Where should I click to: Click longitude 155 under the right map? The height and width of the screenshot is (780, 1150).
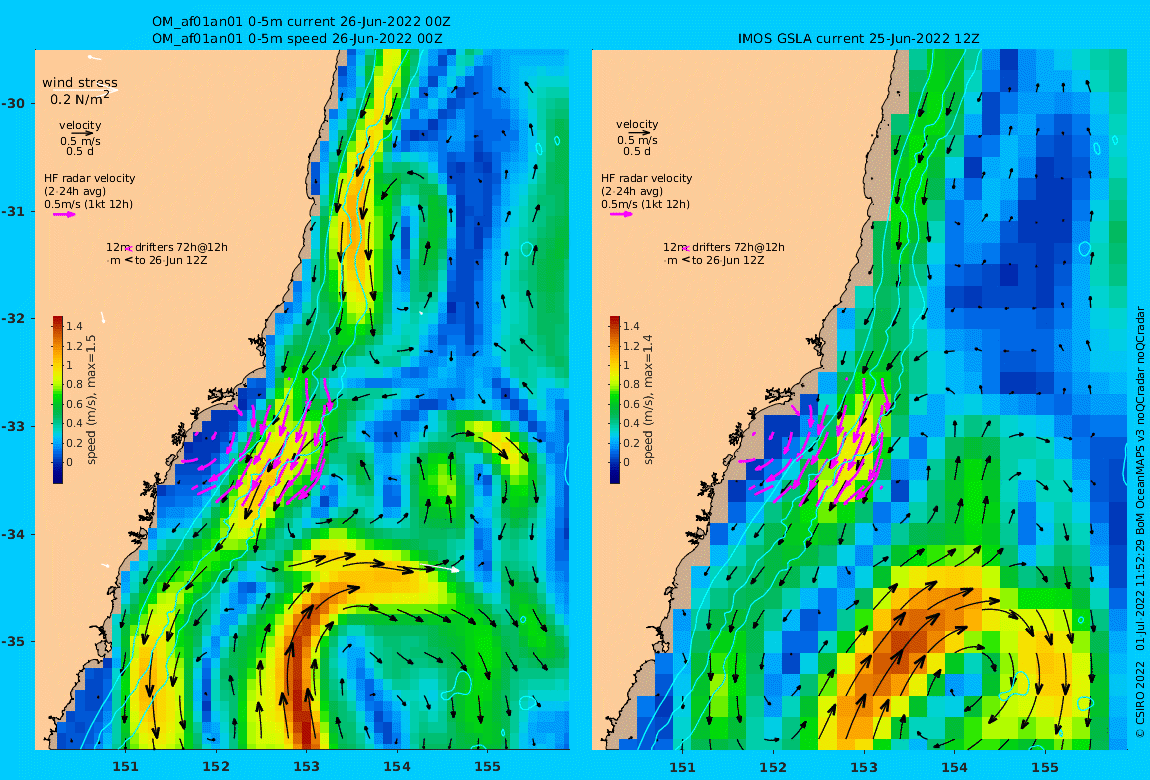(1044, 767)
